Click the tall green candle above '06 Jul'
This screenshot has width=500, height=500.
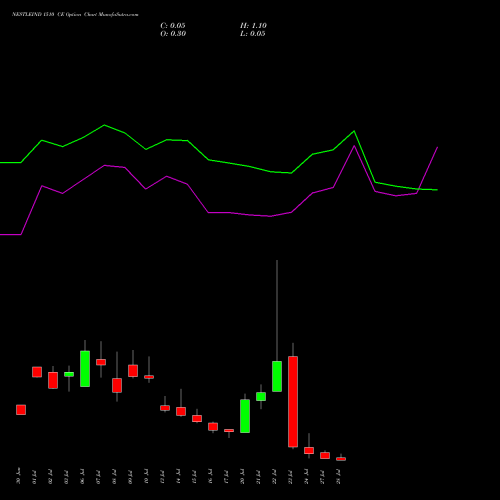[85, 369]
